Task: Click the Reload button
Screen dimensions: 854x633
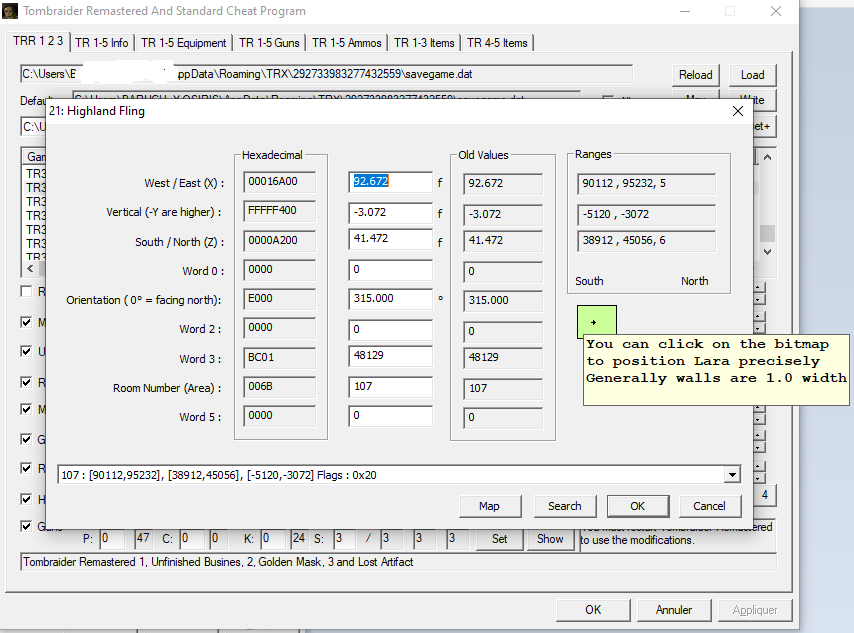Action: click(696, 75)
